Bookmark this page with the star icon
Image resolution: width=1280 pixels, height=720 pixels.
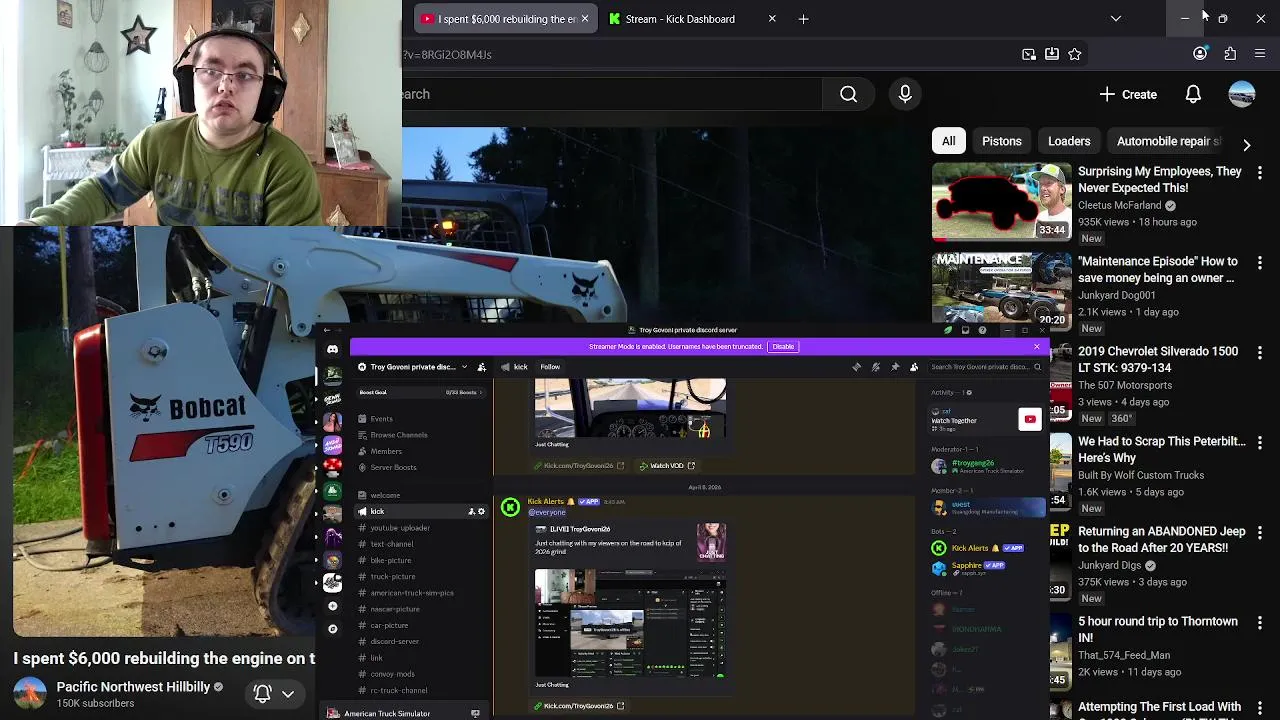click(1075, 54)
